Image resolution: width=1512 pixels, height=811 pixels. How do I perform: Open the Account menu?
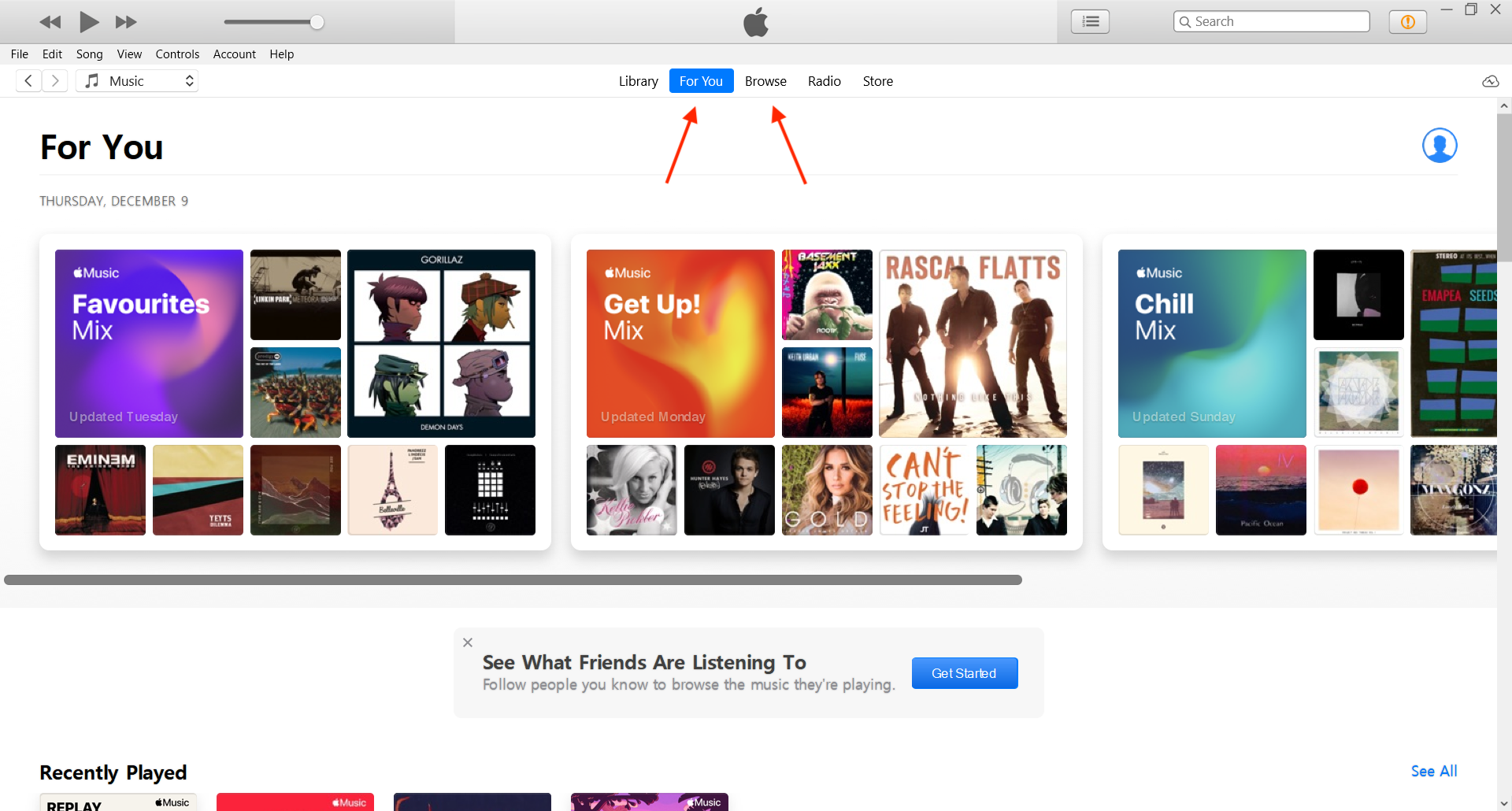pos(234,54)
